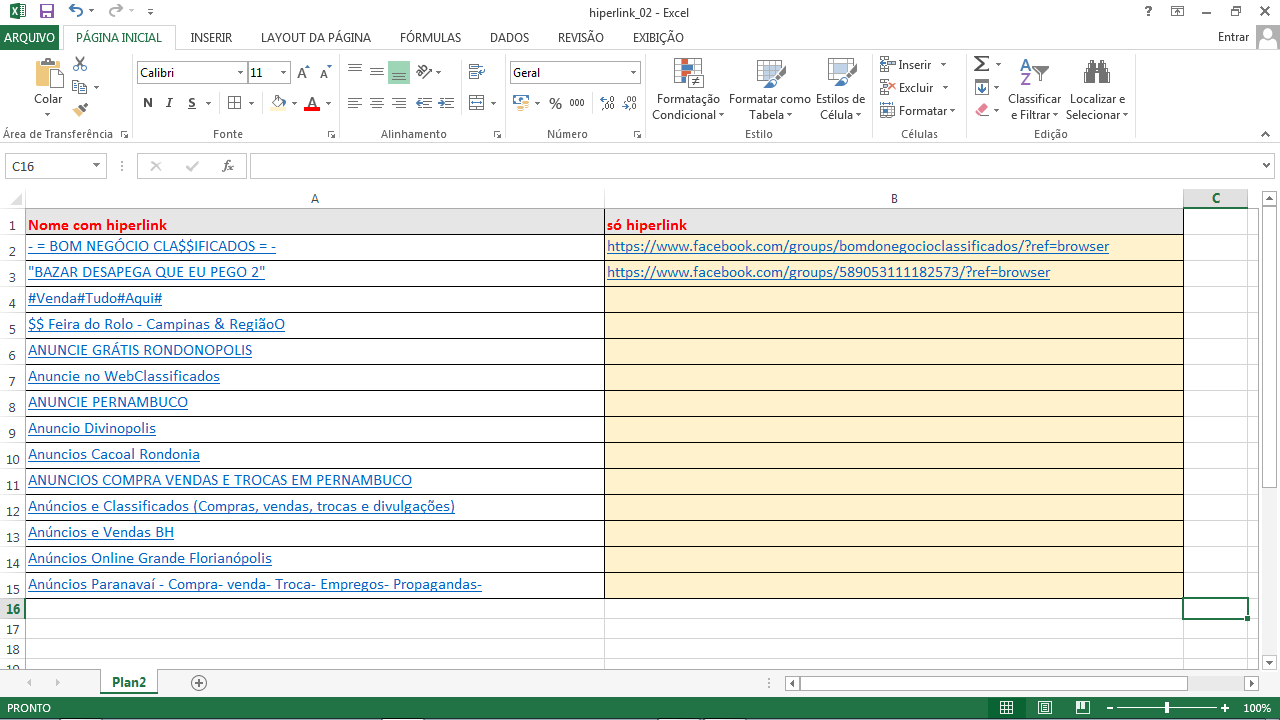
Task: Increase font size with the larger A icon
Action: tap(302, 73)
